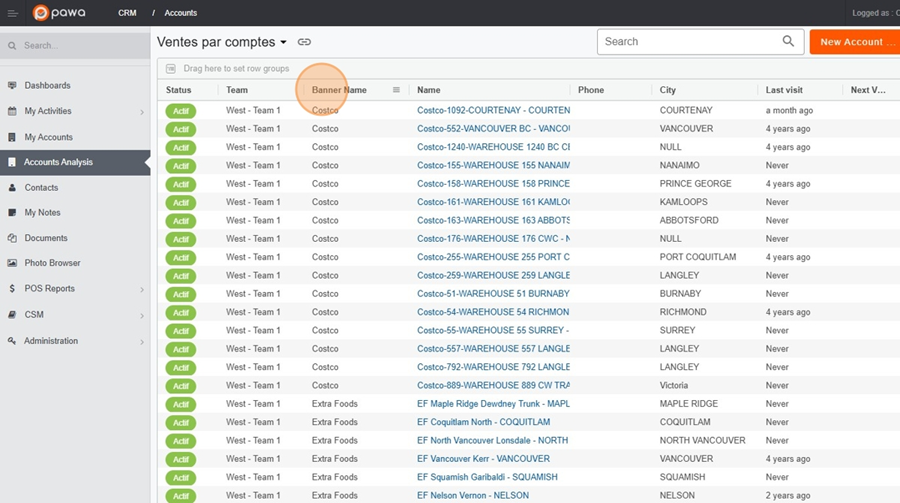Sort by the Banner Name column header
This screenshot has width=900, height=503.
pos(339,90)
